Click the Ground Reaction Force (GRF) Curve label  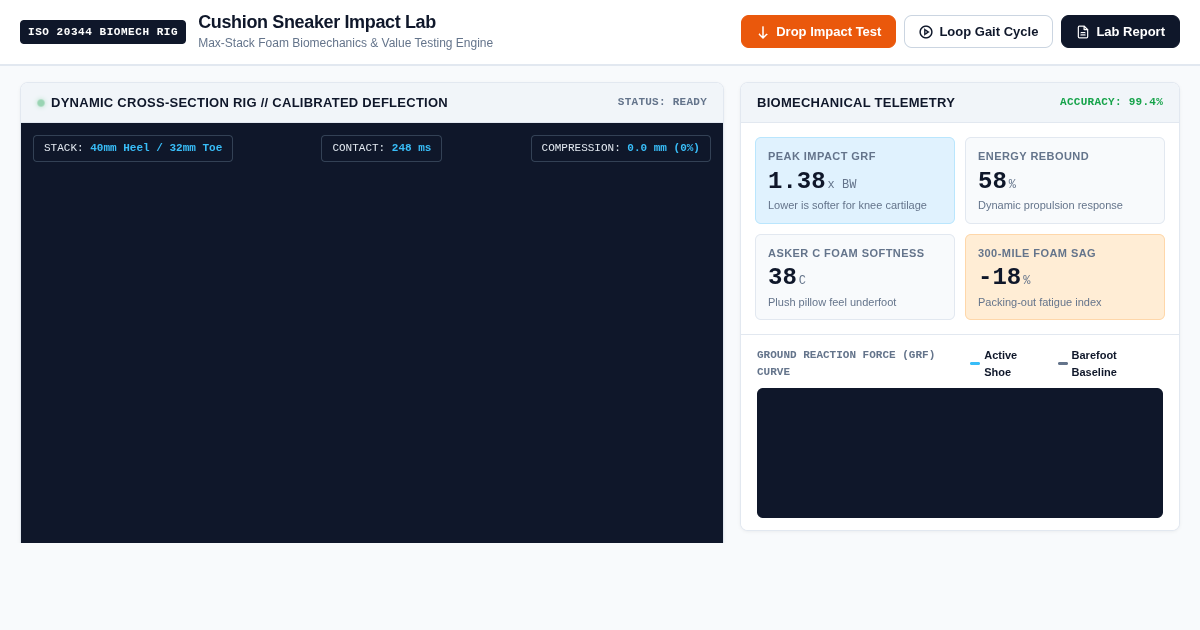click(846, 363)
